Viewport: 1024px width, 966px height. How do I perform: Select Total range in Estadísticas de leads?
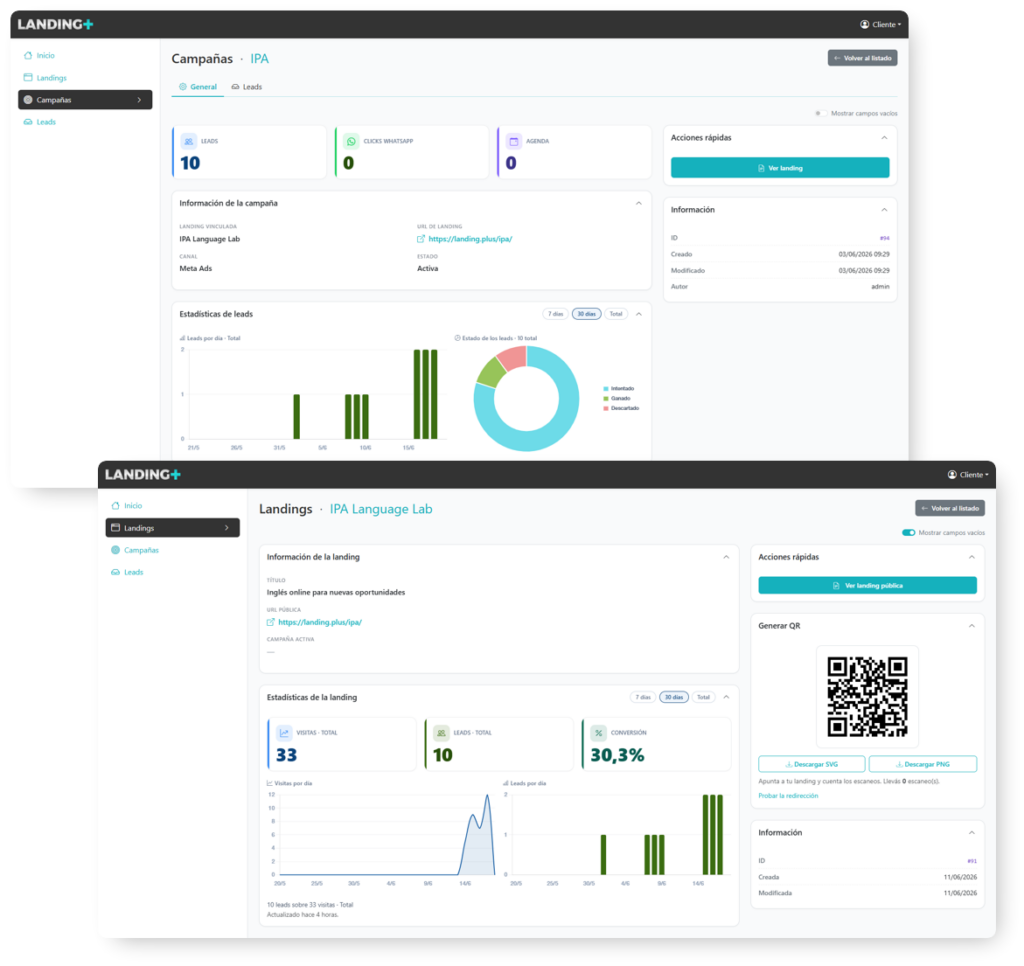click(x=616, y=314)
